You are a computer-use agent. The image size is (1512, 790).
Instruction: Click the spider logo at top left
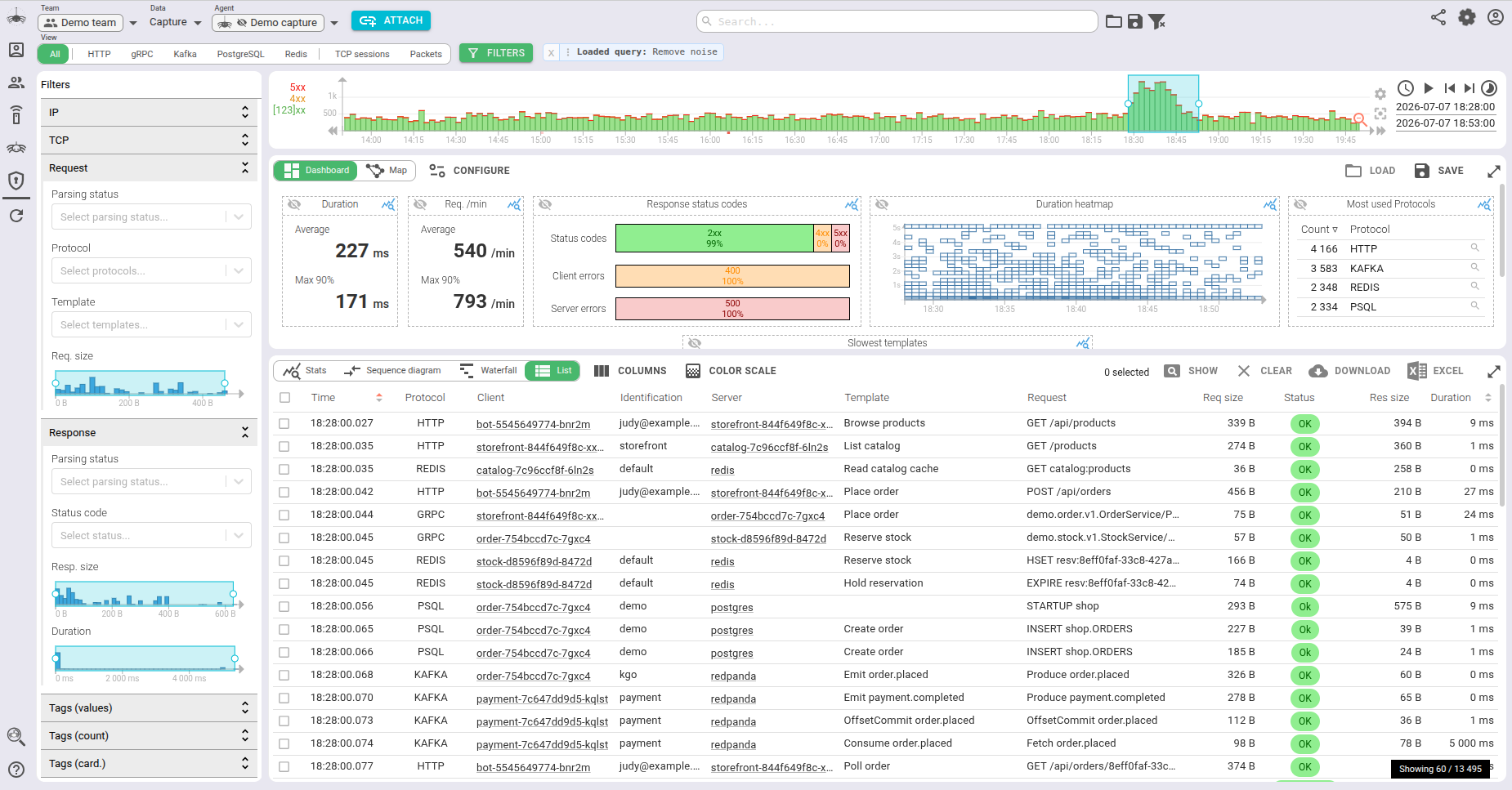[16, 16]
